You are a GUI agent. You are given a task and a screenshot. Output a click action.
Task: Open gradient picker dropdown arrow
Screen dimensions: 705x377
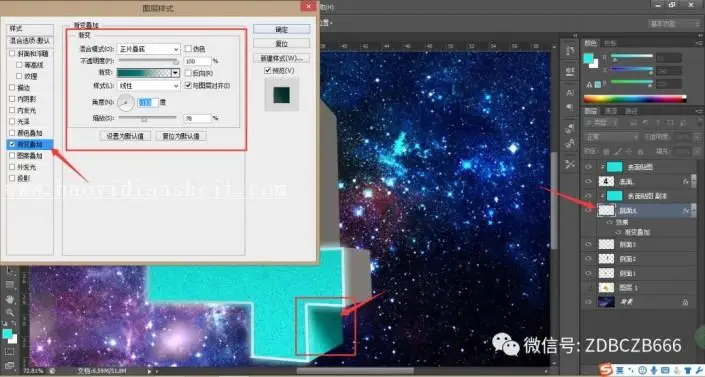(x=175, y=73)
